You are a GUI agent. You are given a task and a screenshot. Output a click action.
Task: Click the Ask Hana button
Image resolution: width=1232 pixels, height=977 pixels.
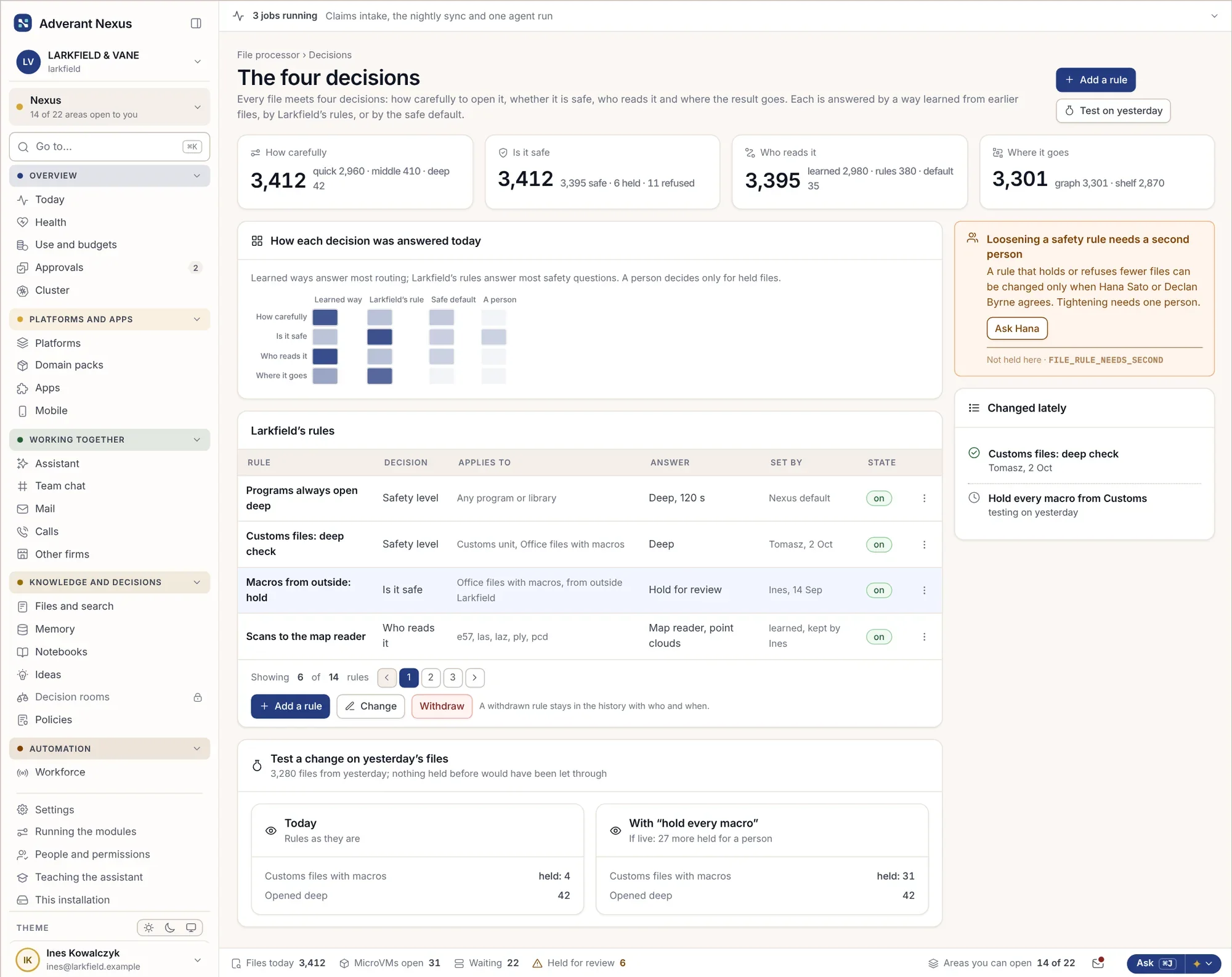(1017, 328)
